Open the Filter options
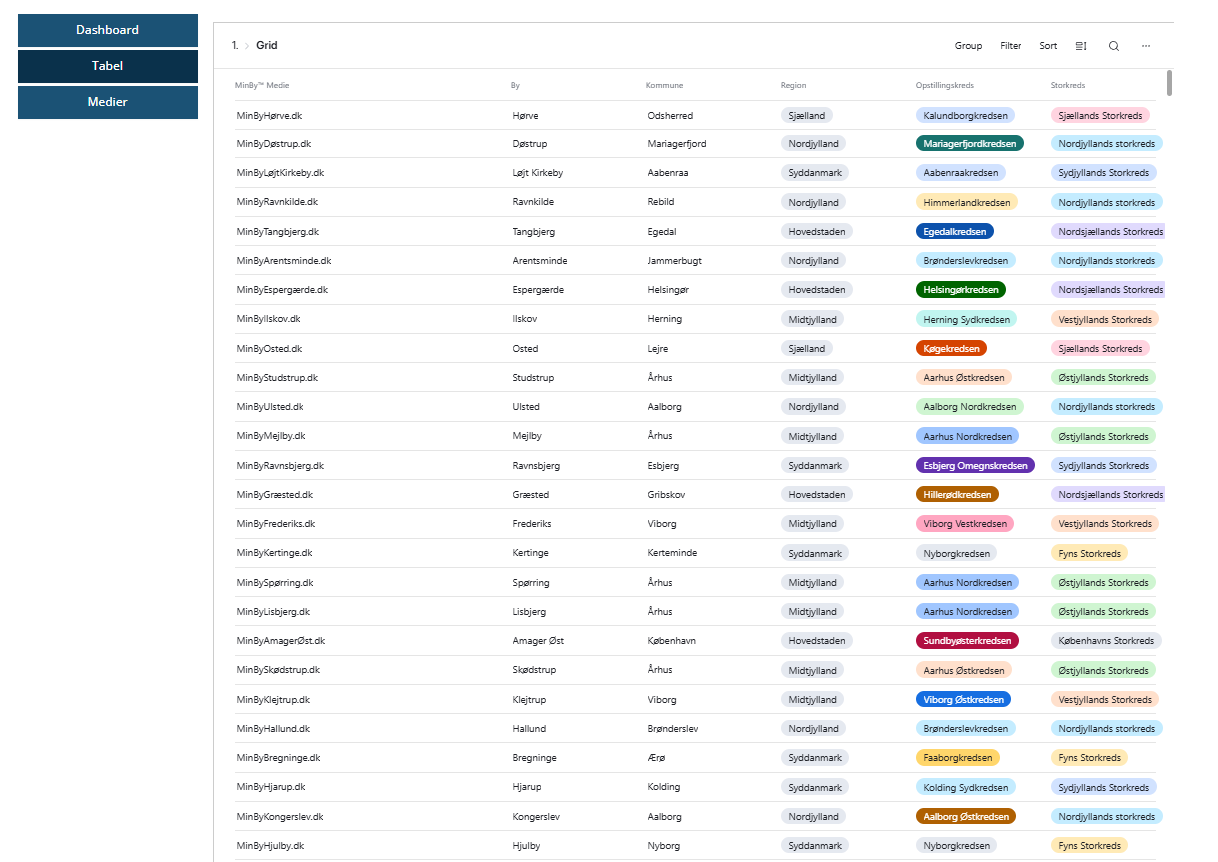 [1011, 46]
